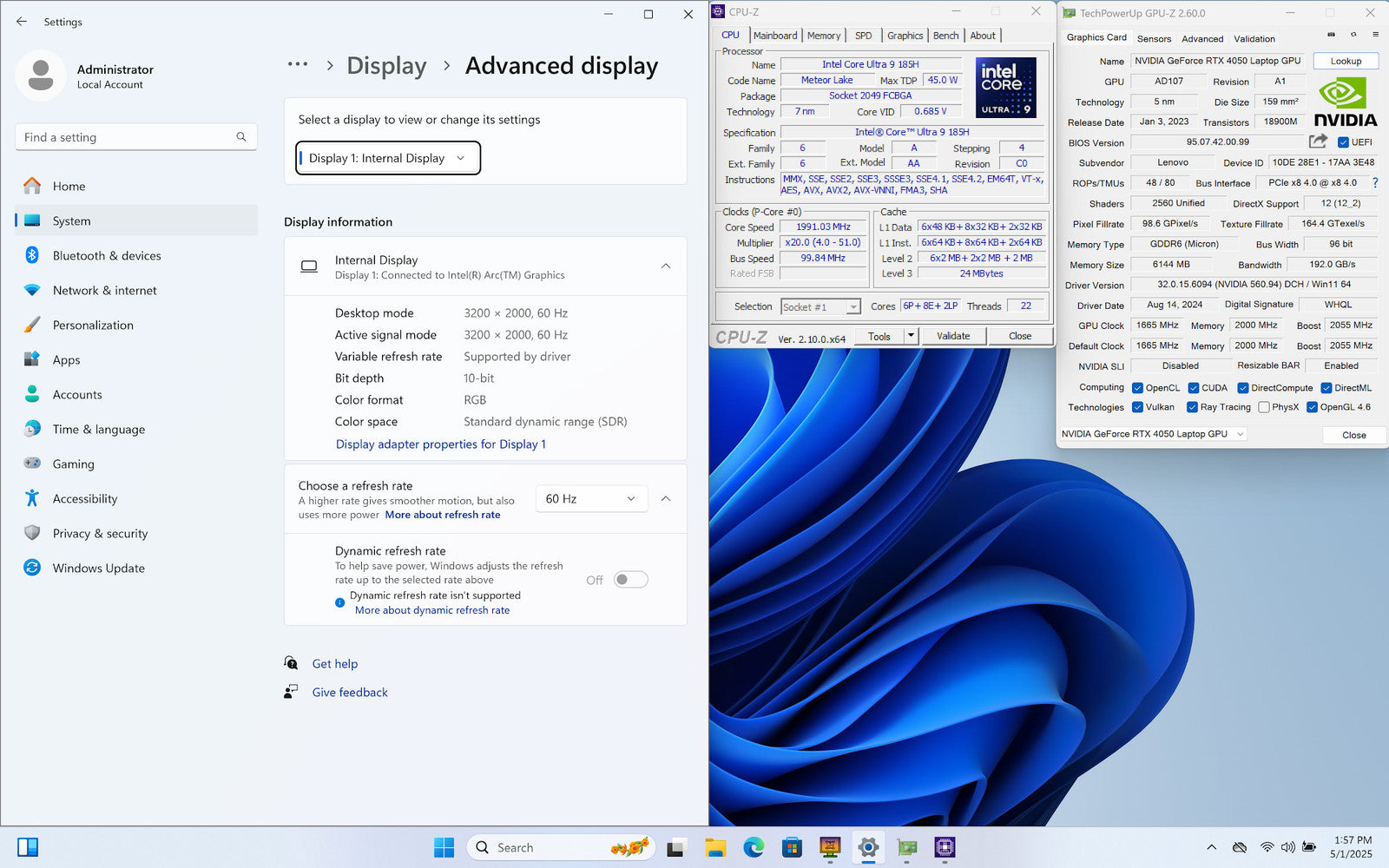This screenshot has height=868, width=1389.
Task: Toggle the Dynamic refresh rate switch
Action: (x=631, y=580)
